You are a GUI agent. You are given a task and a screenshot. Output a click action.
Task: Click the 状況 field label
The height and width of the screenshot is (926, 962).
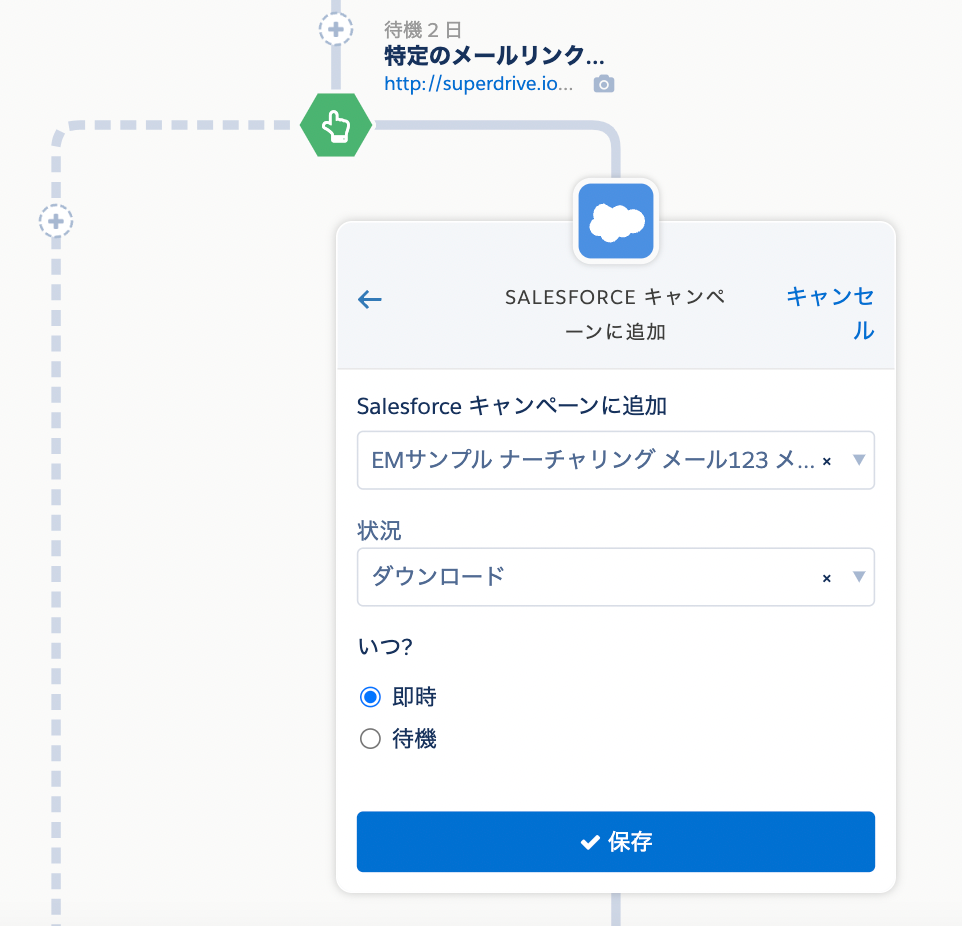pyautogui.click(x=379, y=531)
